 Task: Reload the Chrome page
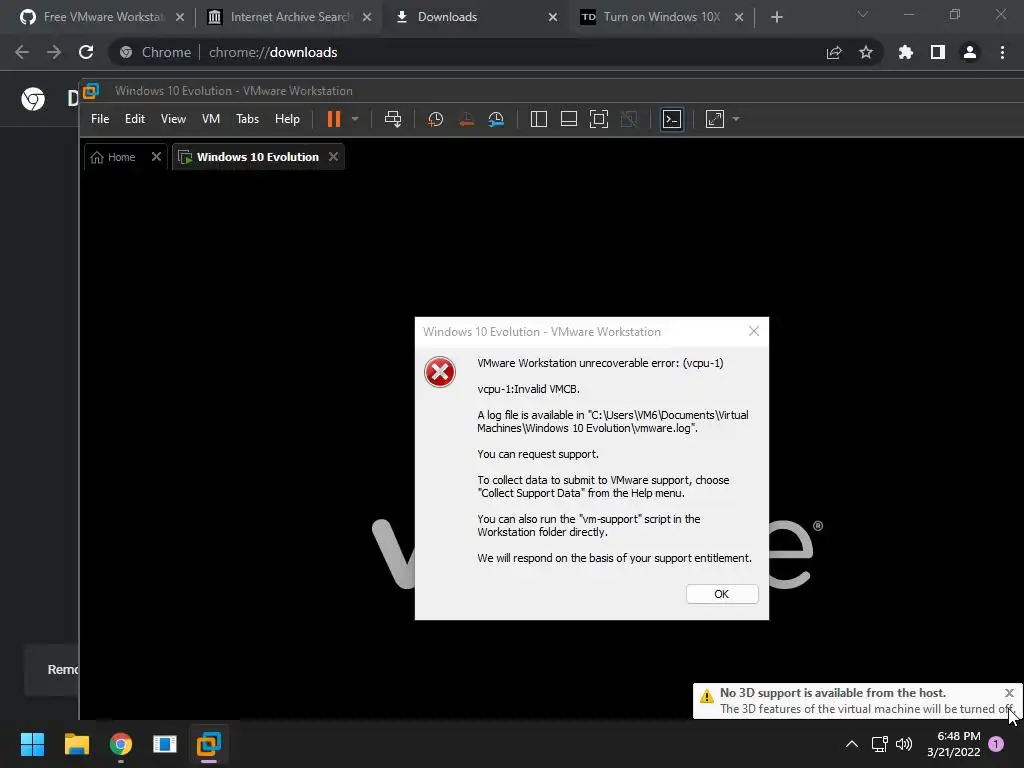point(86,52)
